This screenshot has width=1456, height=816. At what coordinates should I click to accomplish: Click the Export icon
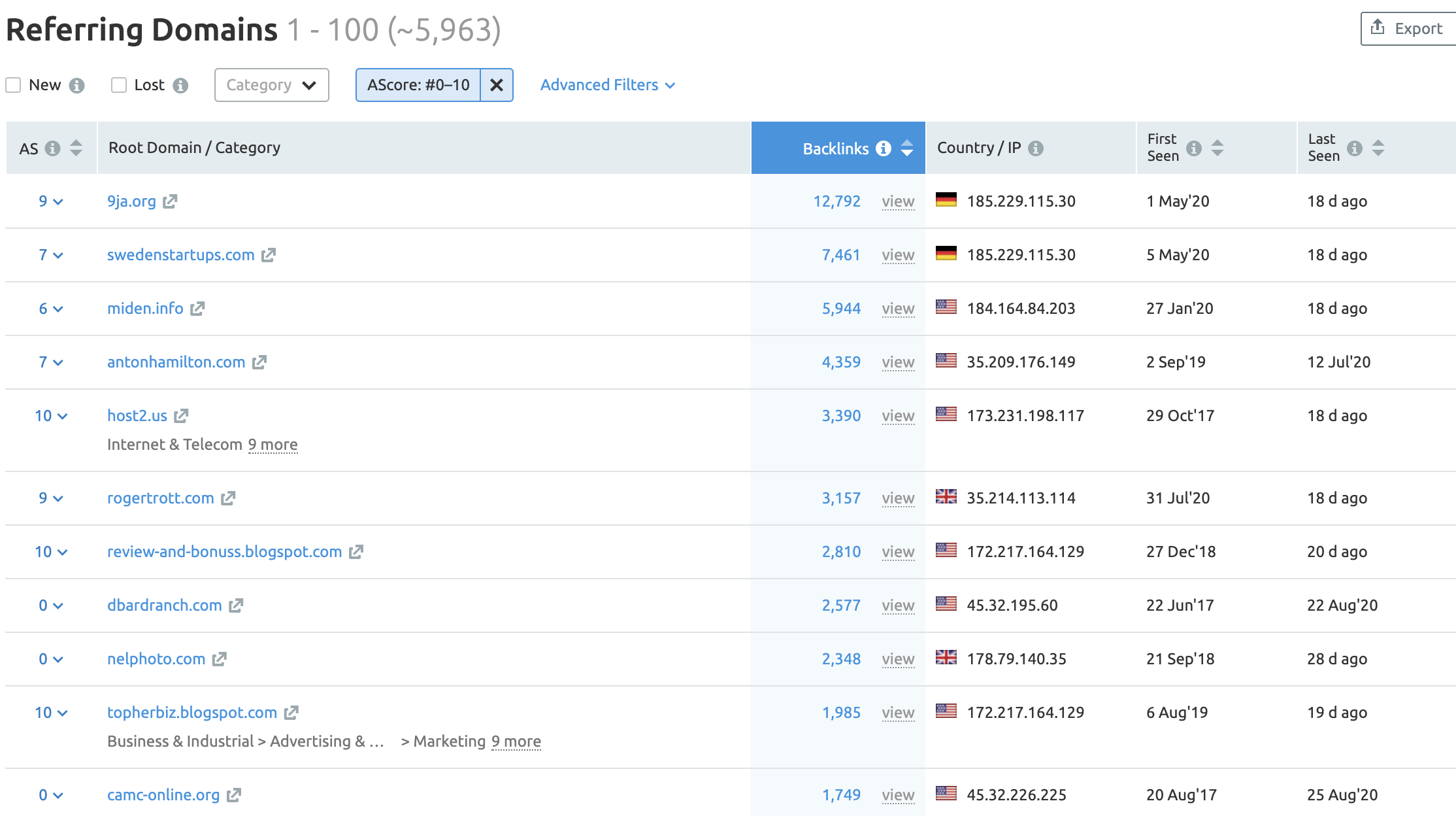(1378, 27)
